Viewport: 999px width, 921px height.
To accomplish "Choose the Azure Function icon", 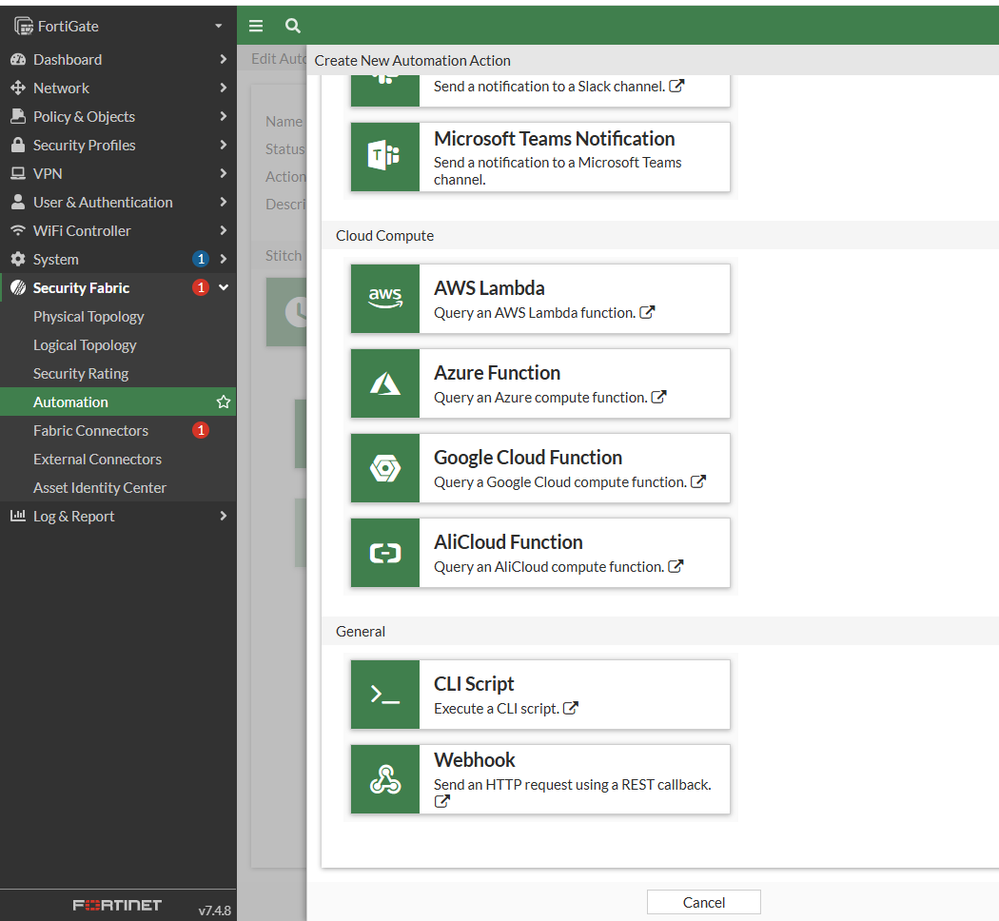I will click(385, 383).
